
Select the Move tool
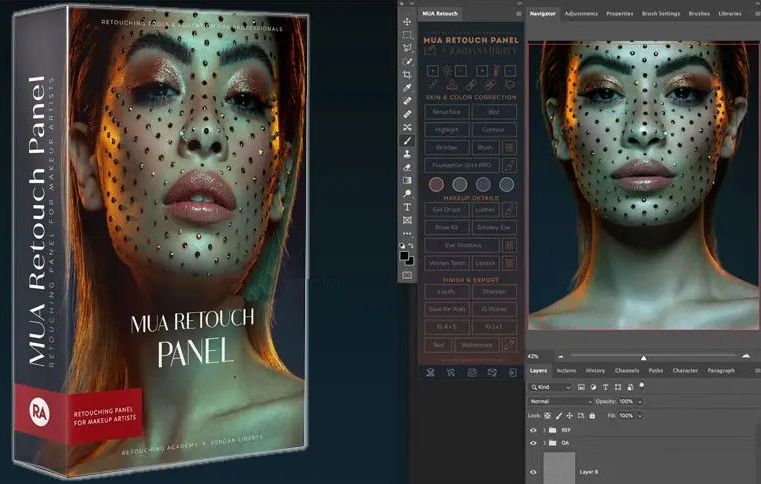point(407,22)
